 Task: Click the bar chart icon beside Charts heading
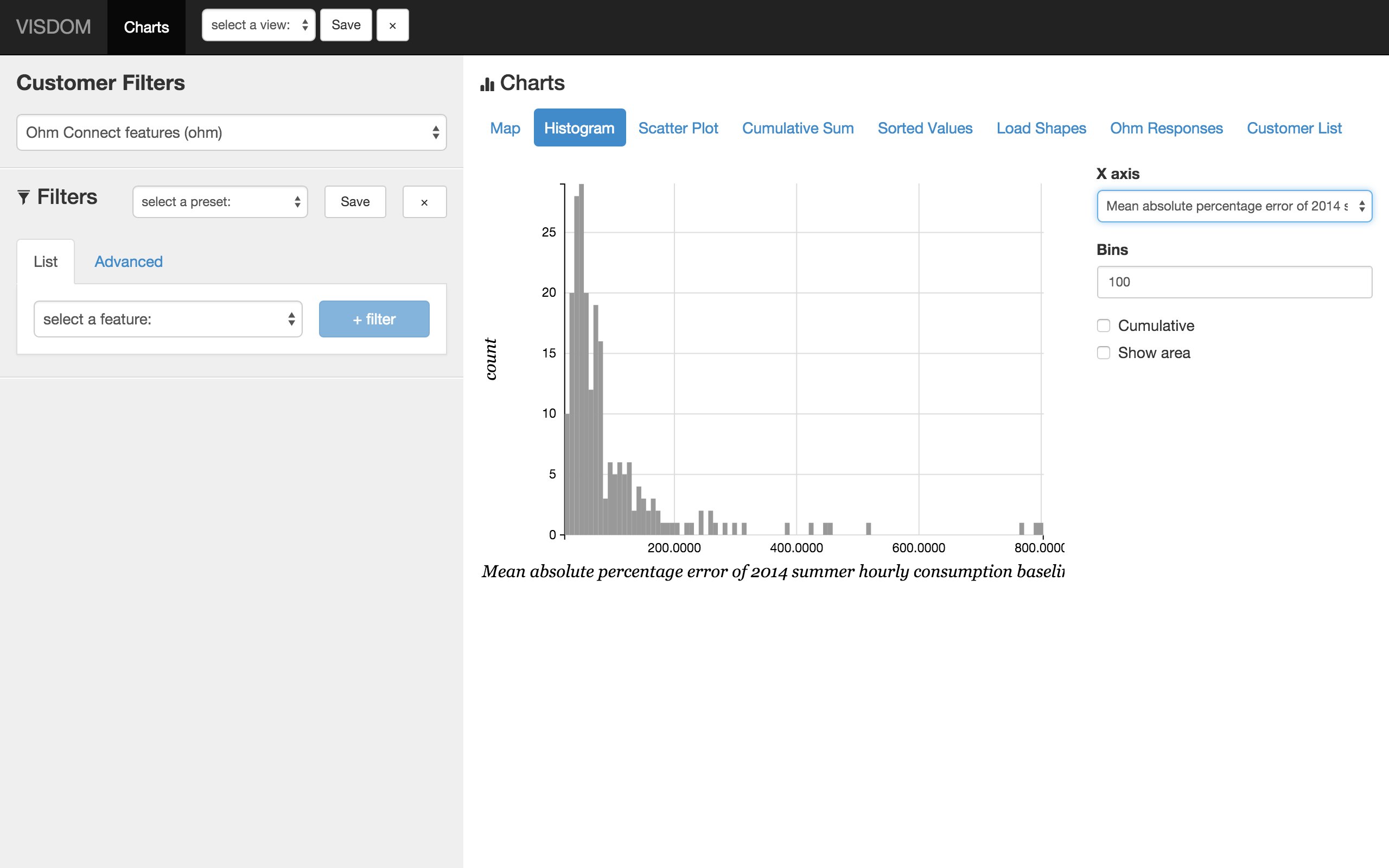point(487,85)
